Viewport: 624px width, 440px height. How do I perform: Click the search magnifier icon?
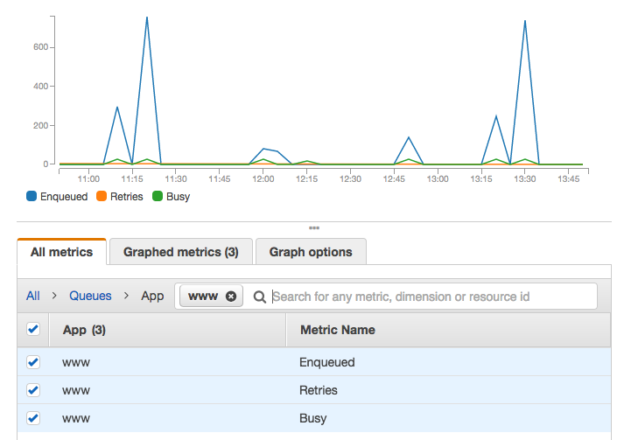pos(260,296)
